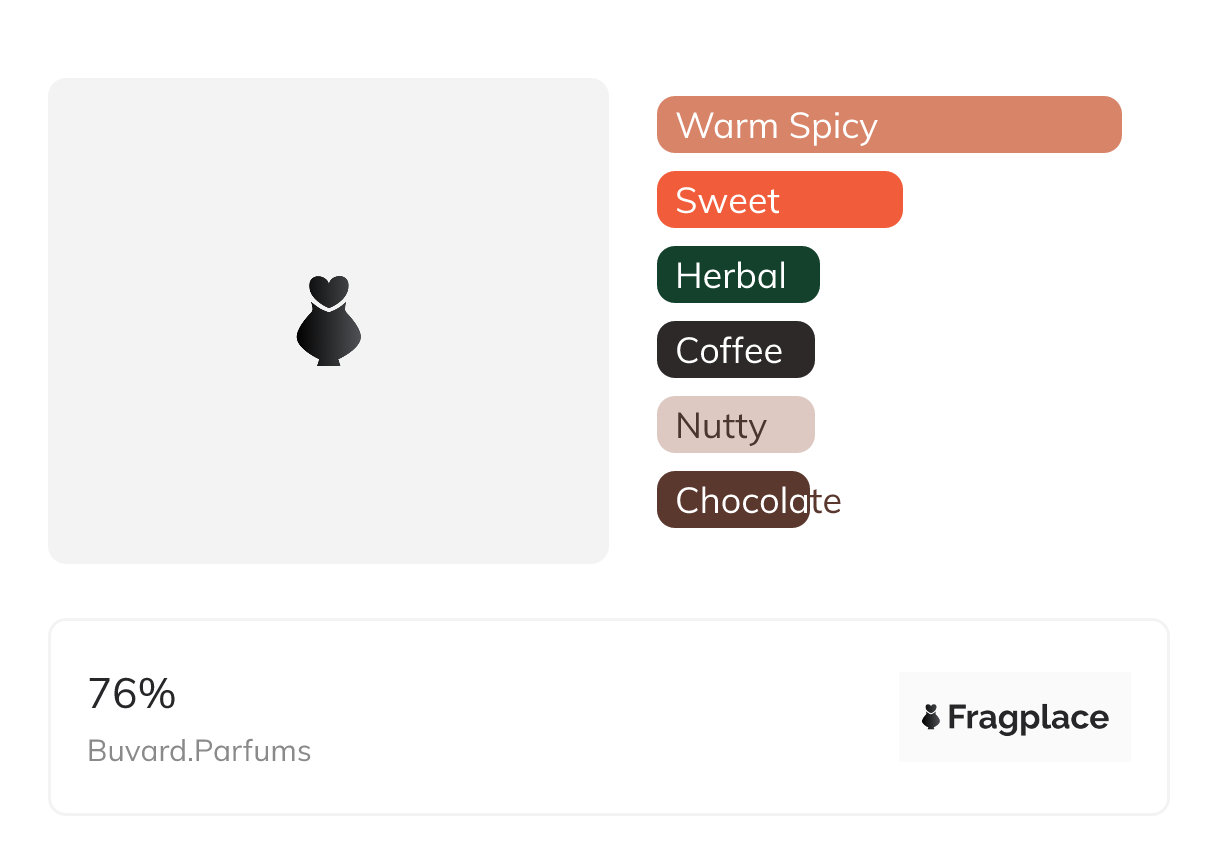
Task: Click the Nutty label text
Action: (721, 427)
